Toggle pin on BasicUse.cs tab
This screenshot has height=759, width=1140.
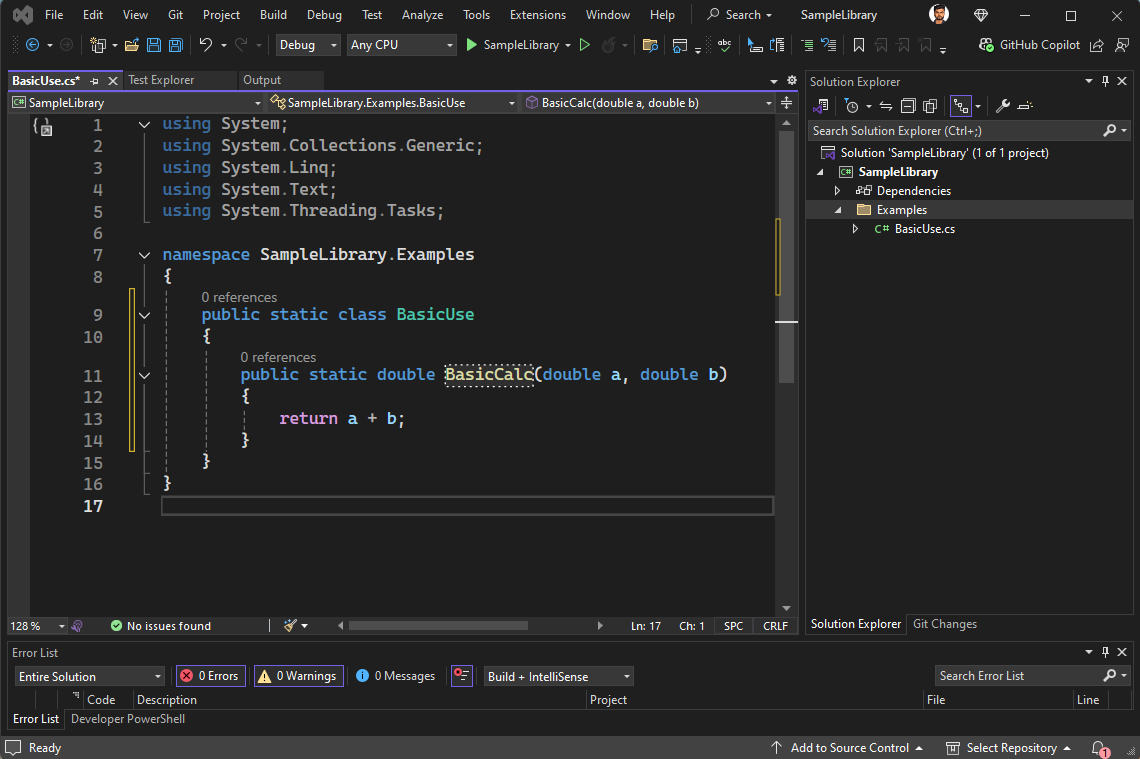[x=94, y=81]
